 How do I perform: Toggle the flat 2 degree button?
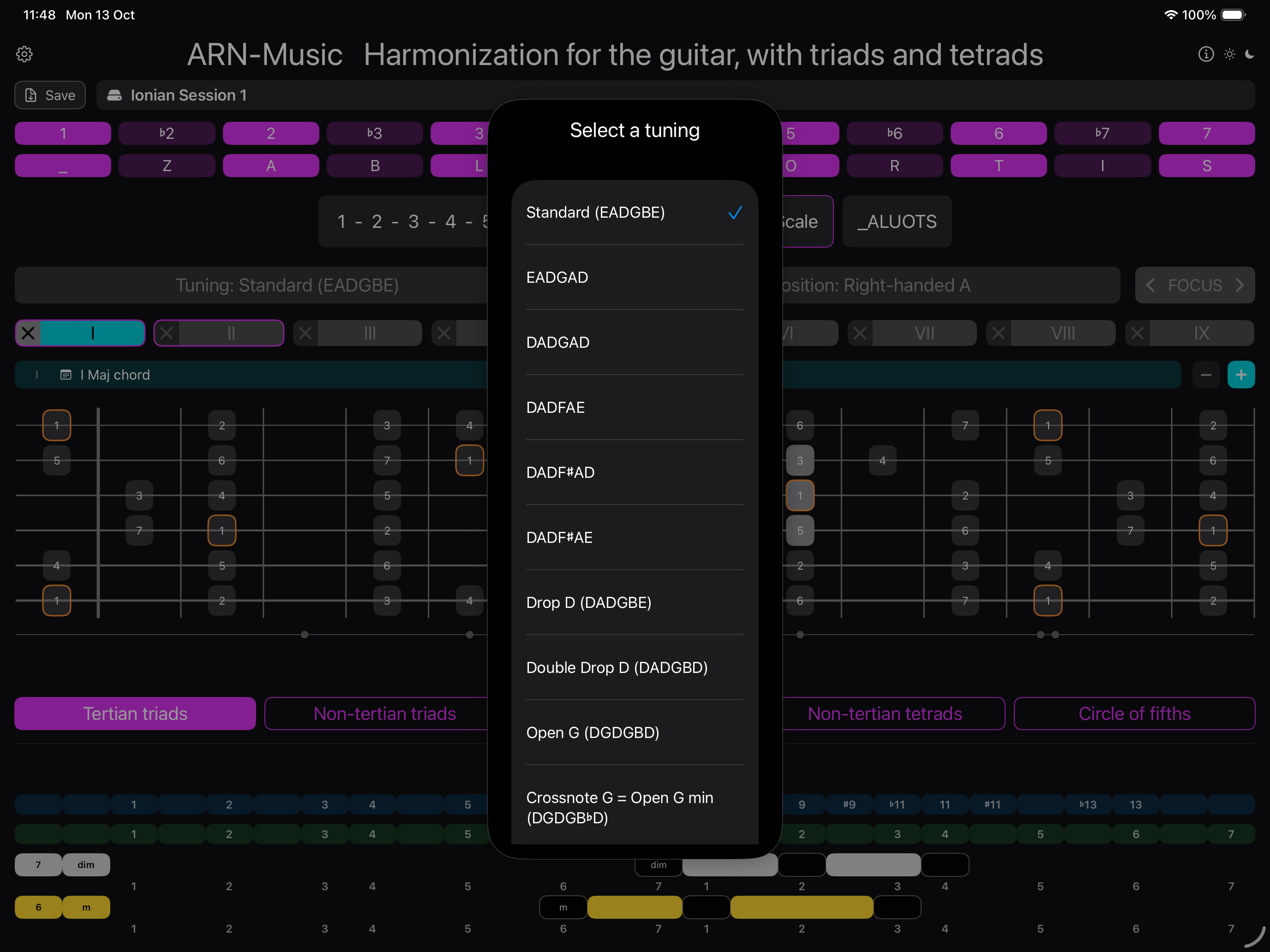[167, 133]
